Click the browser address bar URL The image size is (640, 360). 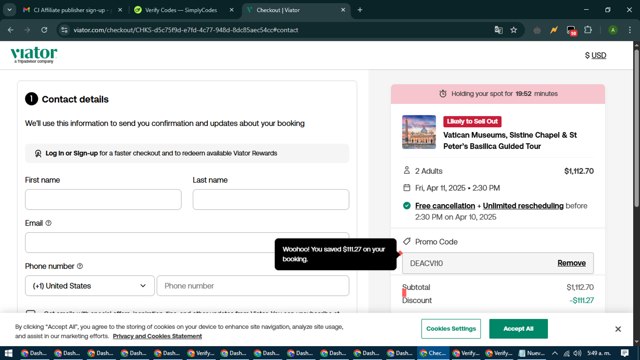[x=186, y=30]
